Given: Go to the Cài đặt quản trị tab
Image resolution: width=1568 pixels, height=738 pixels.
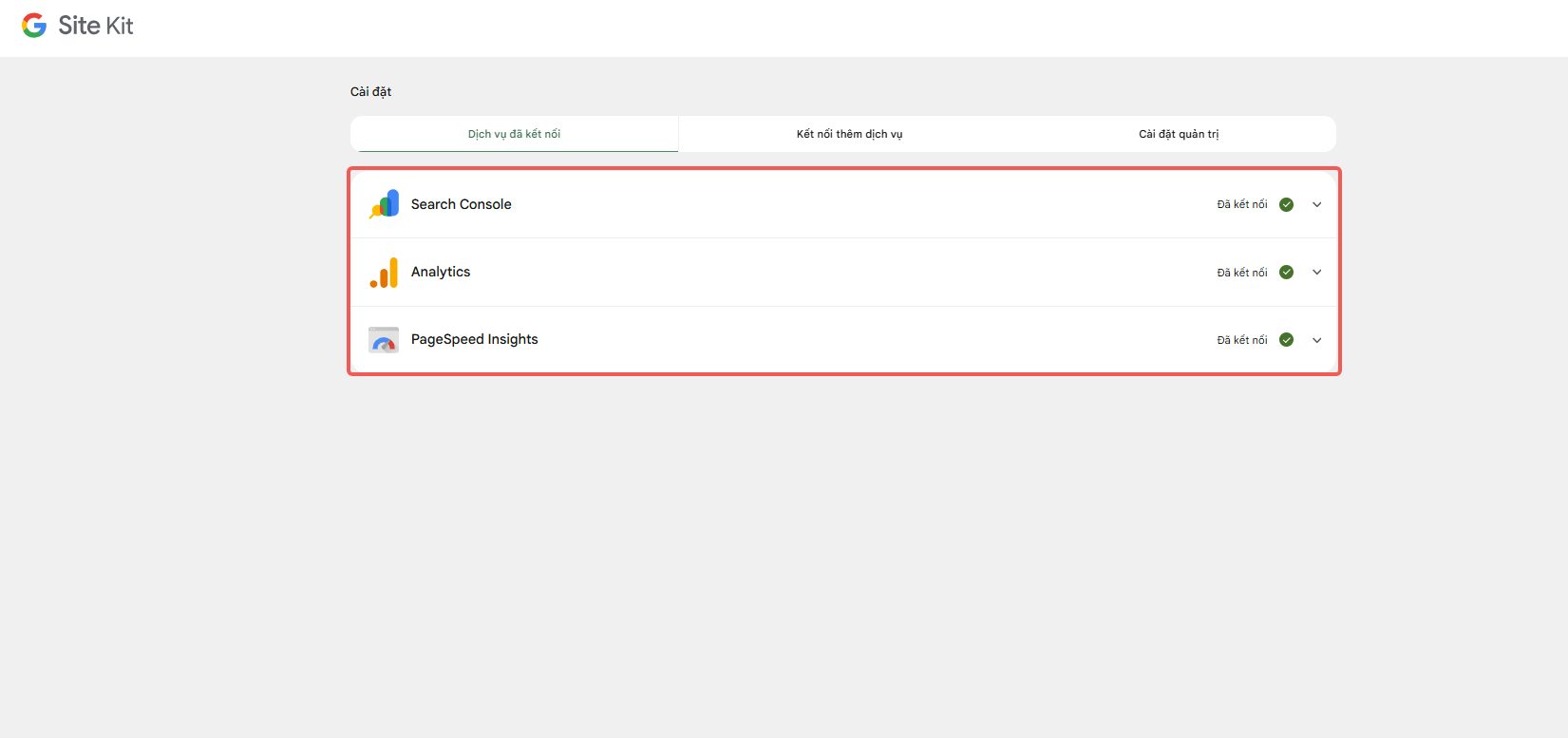Looking at the screenshot, I should pyautogui.click(x=1178, y=134).
